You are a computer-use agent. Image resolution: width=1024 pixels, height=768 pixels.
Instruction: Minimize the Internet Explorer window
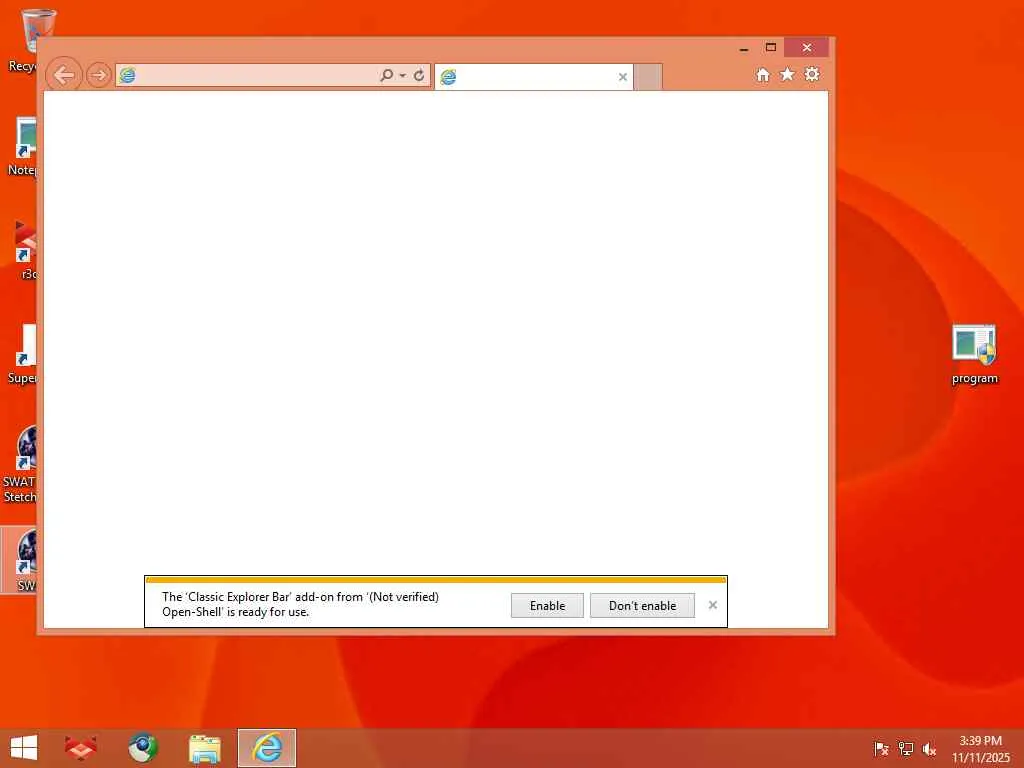pos(744,48)
